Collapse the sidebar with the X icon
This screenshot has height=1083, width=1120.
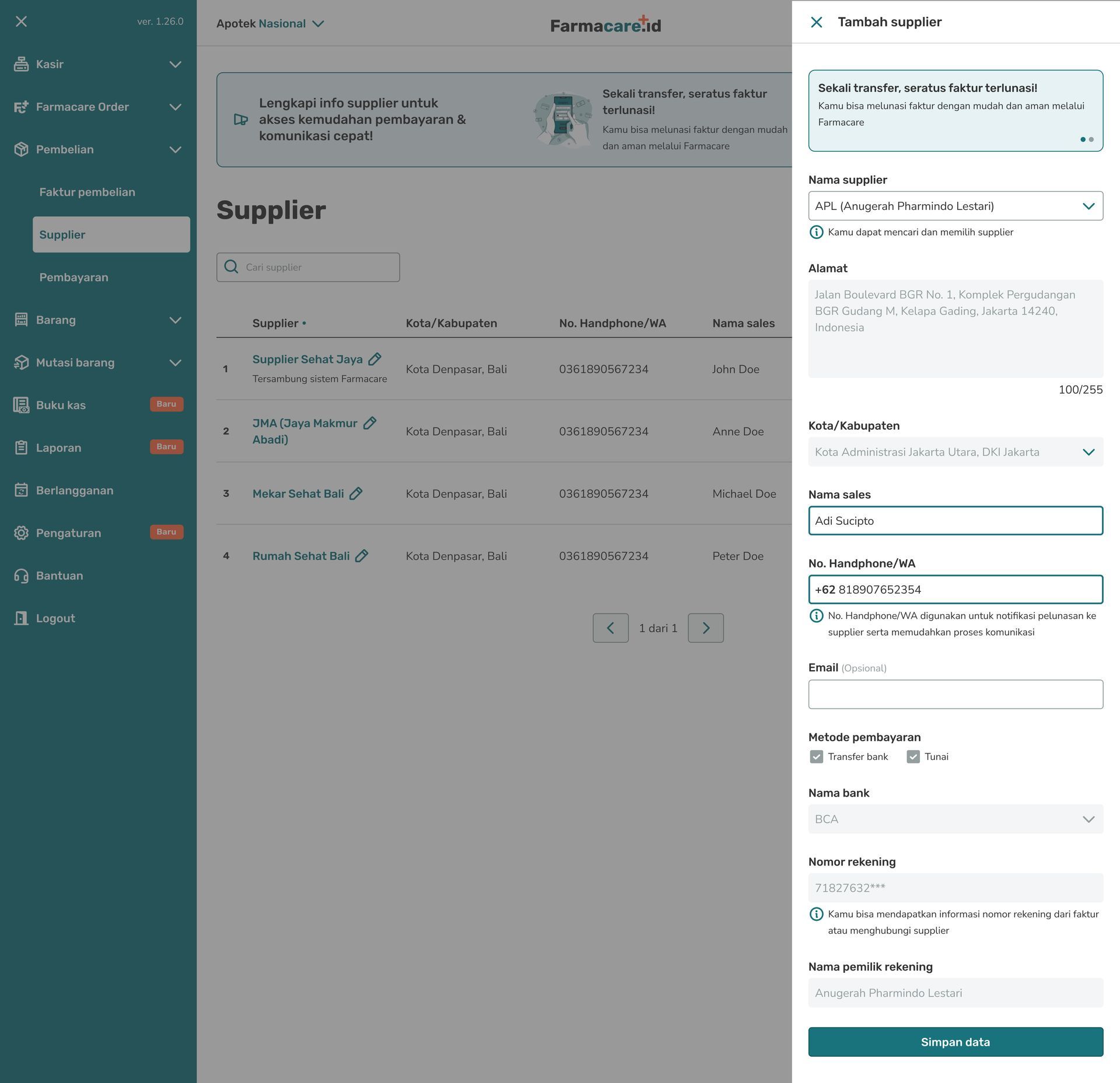tap(21, 22)
